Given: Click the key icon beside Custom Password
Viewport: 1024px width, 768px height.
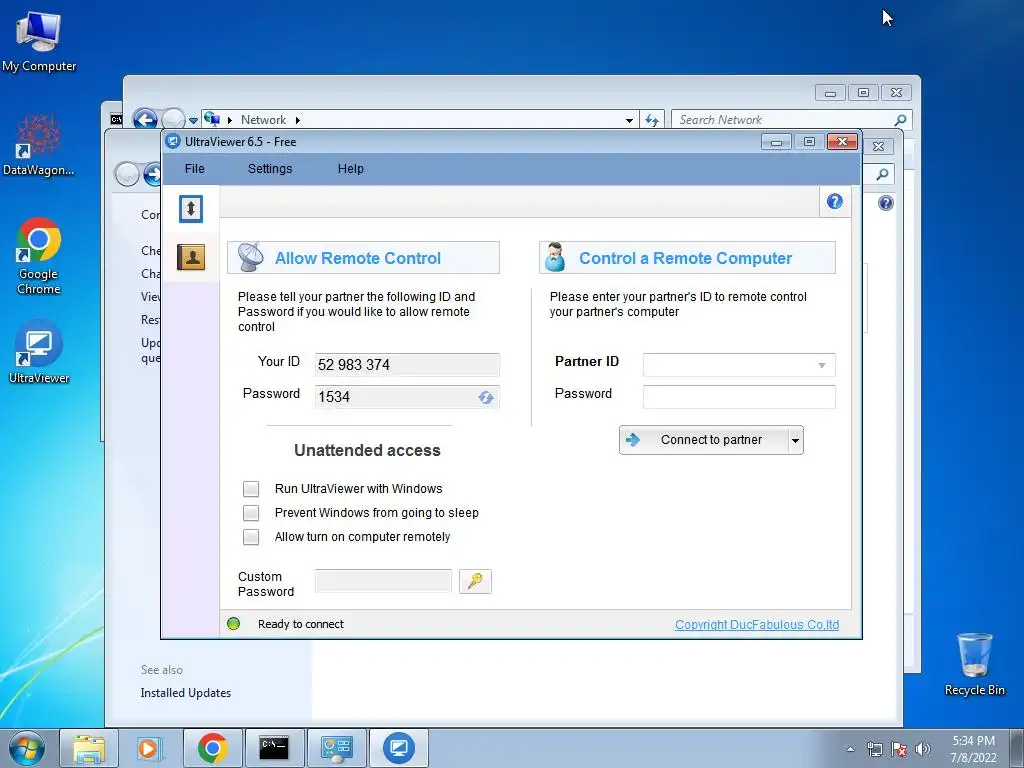Looking at the screenshot, I should click(x=475, y=581).
